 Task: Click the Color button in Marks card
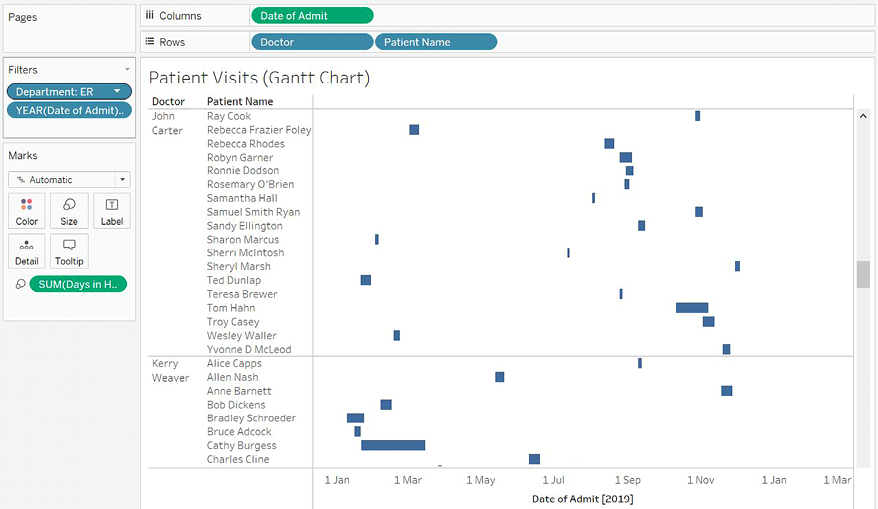pyautogui.click(x=27, y=211)
